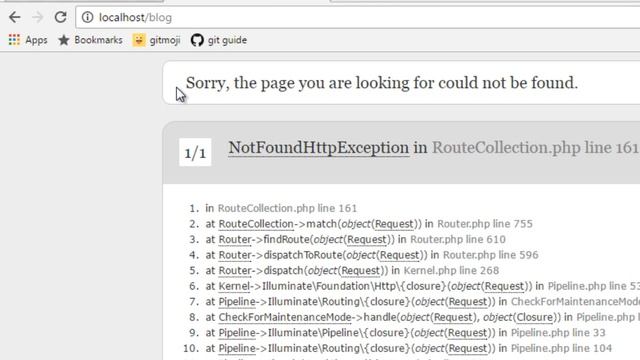The height and width of the screenshot is (360, 640).
Task: Click the Request link in dispatchToRoute row
Action: coord(400,255)
